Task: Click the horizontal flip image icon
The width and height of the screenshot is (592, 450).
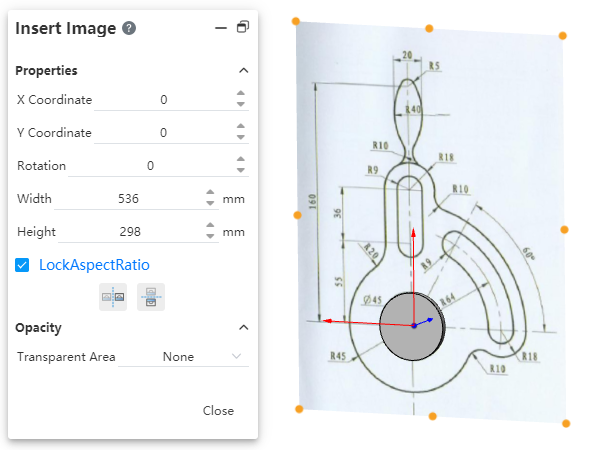Action: tap(113, 297)
